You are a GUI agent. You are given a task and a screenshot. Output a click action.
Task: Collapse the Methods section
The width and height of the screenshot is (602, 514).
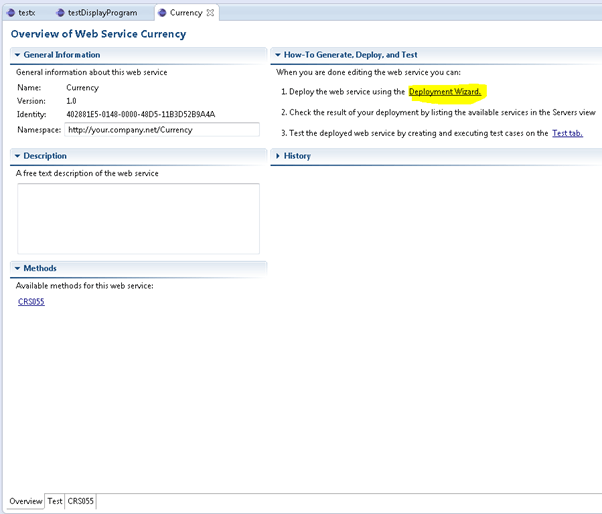(x=17, y=268)
